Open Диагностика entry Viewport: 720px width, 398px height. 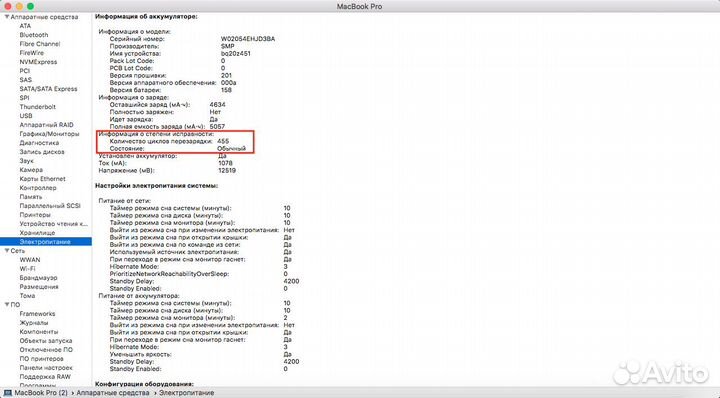[39, 143]
